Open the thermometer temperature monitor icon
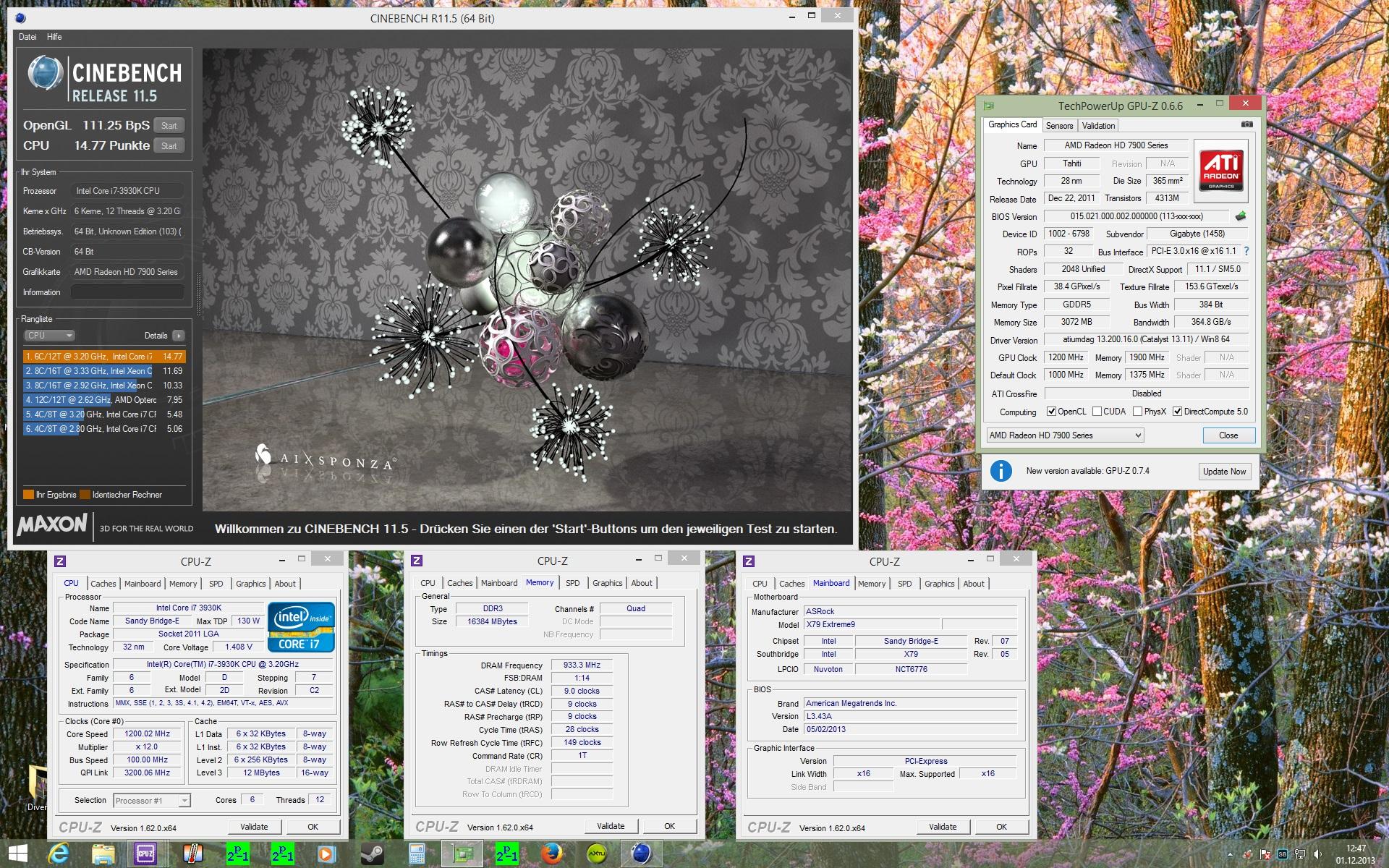The height and width of the screenshot is (868, 1389). click(x=192, y=854)
